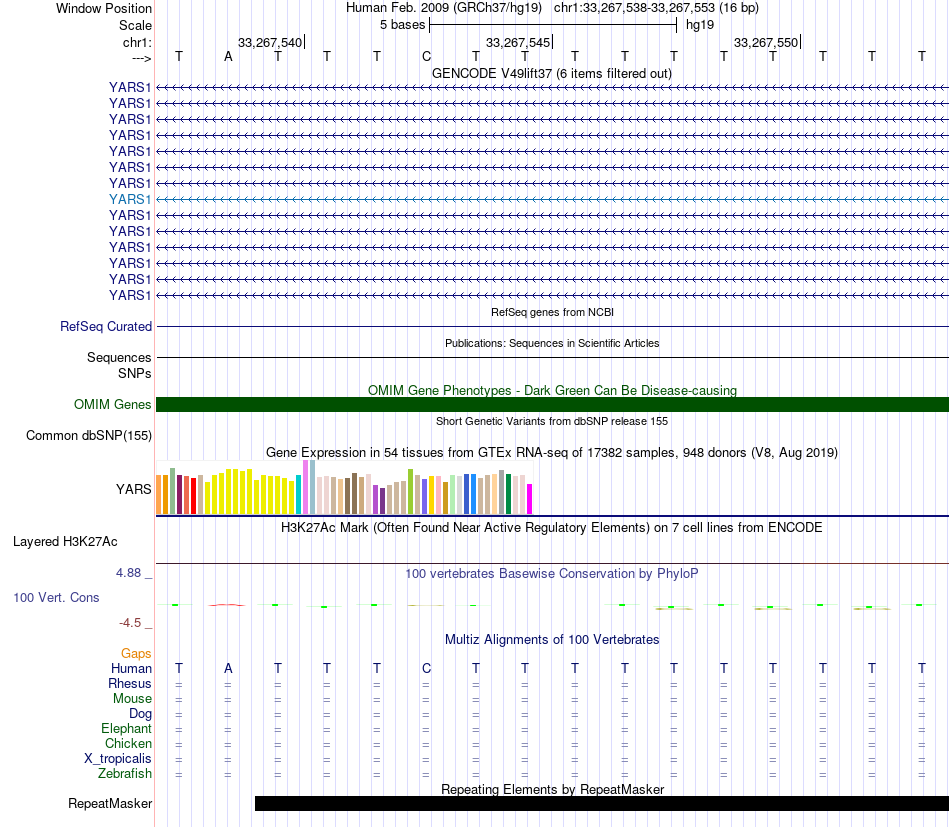Open the H3K27Ac Mark ENCODE track title

552,527
